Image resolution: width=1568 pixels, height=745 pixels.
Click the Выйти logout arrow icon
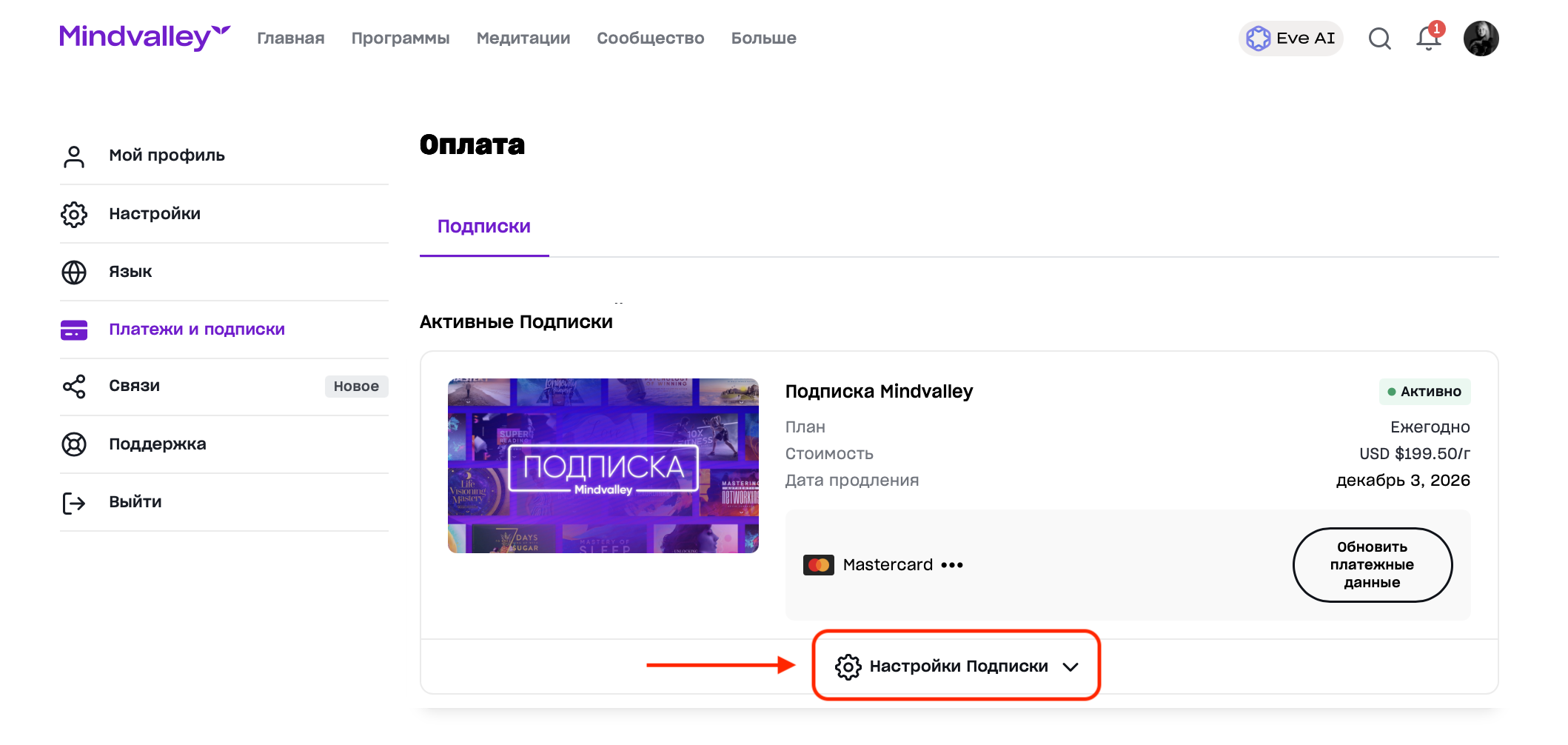(x=73, y=501)
